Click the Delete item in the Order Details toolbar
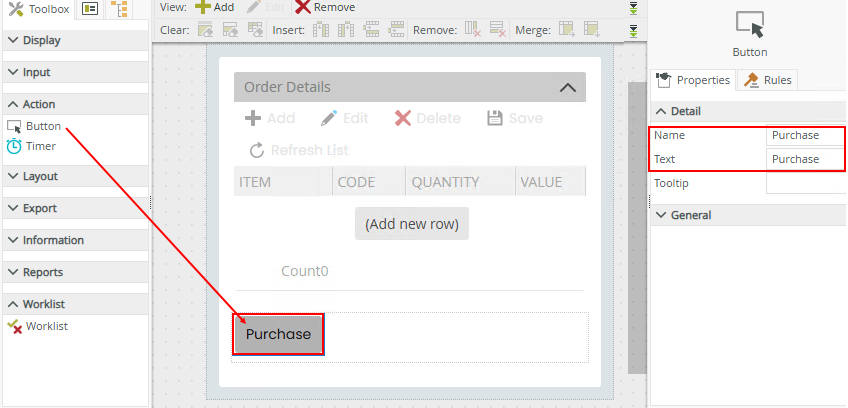Viewport: 848px width, 408px height. pyautogui.click(x=428, y=119)
